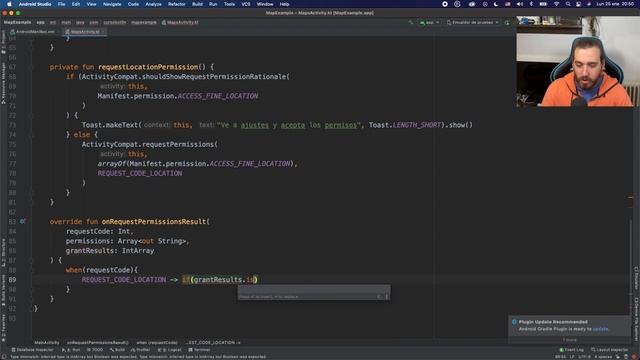Open the Event Log panel
This screenshot has width=640, height=360.
coord(571,350)
